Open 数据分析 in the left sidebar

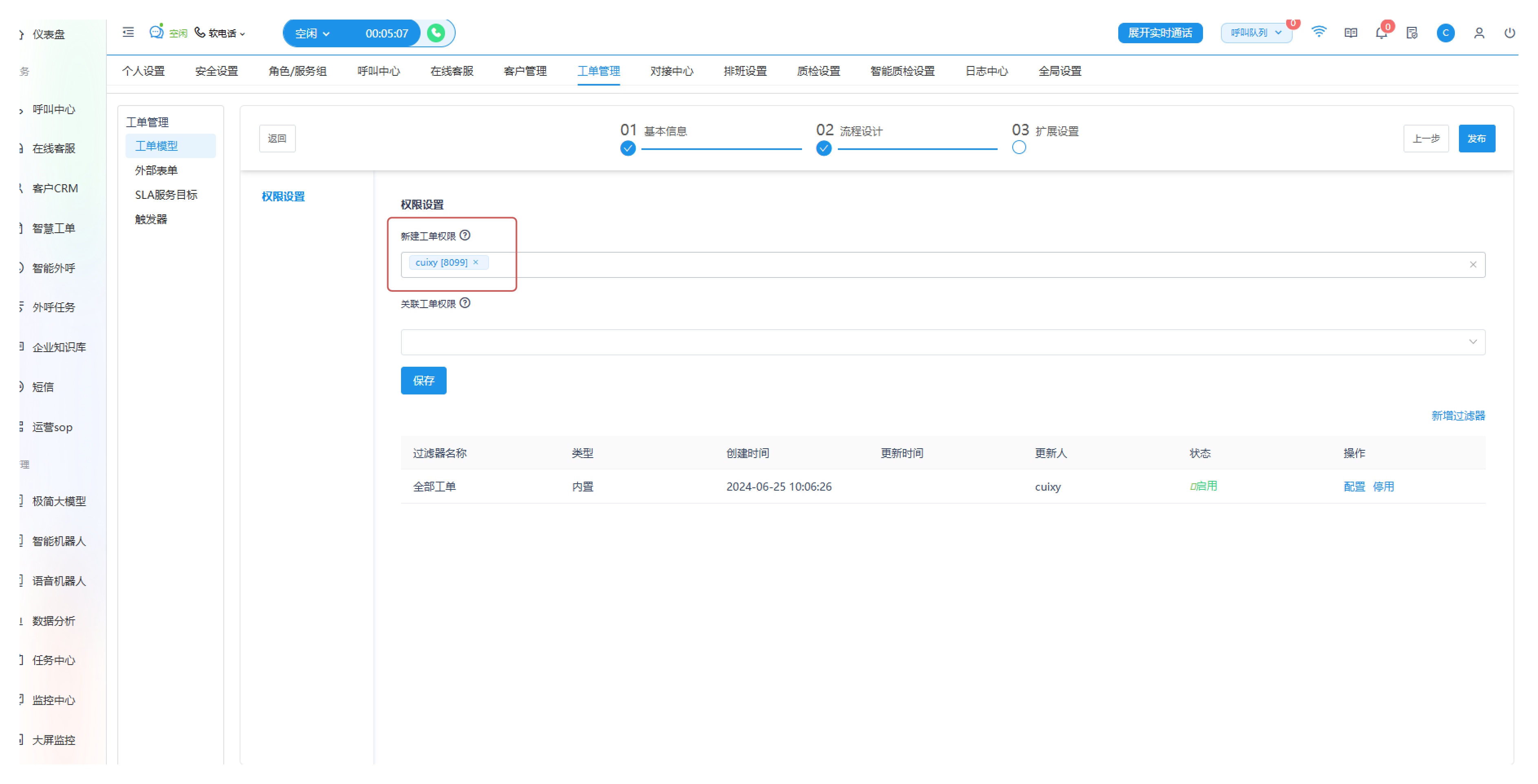pyautogui.click(x=53, y=621)
